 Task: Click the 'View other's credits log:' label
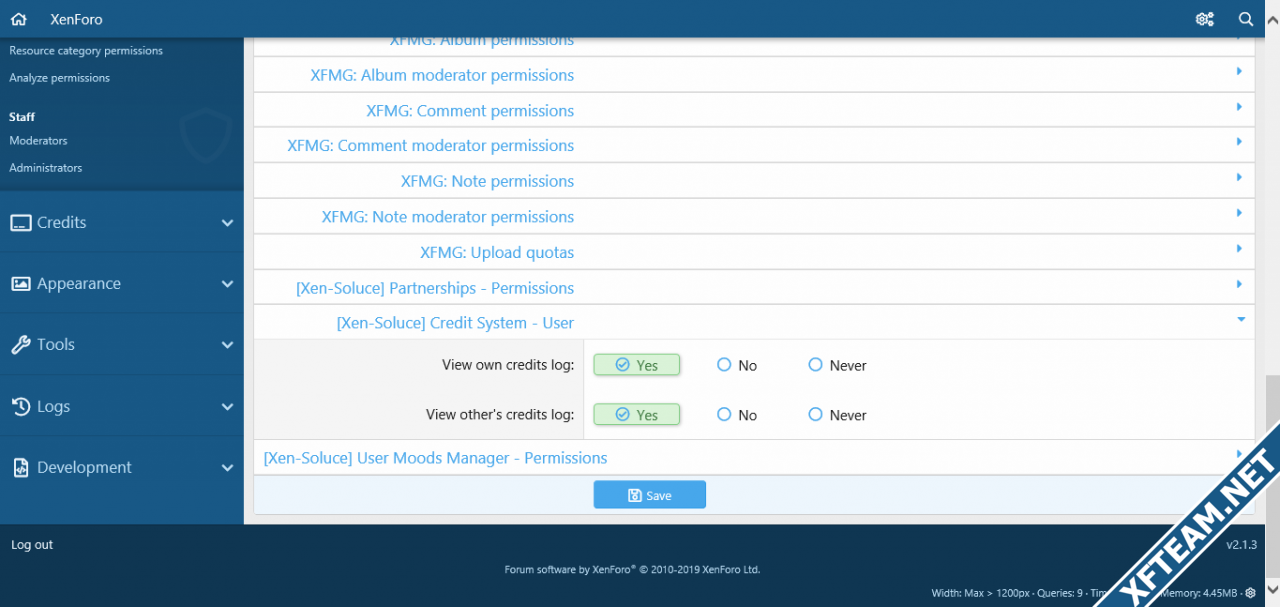pos(500,414)
